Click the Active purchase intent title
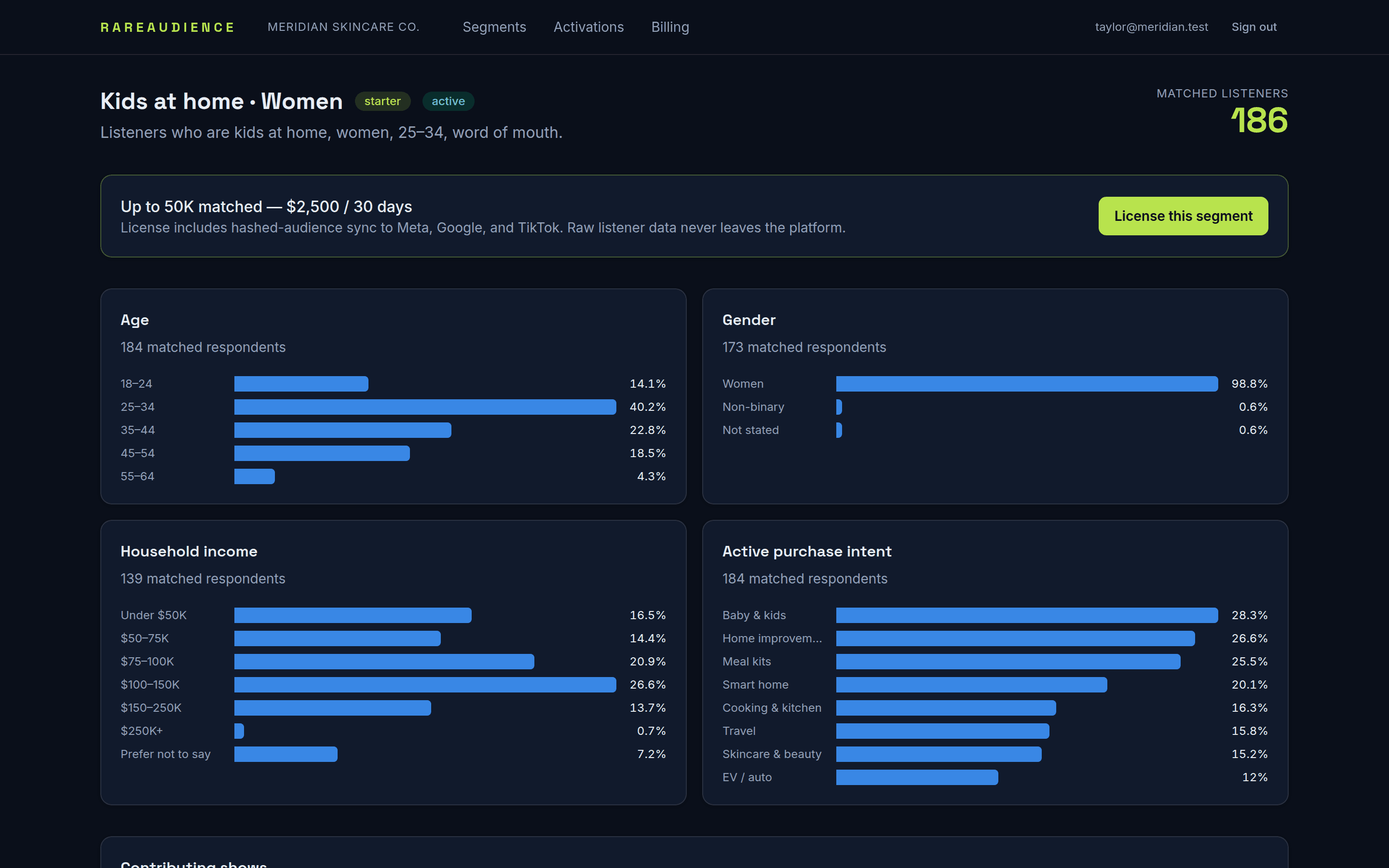This screenshot has width=1389, height=868. click(x=806, y=551)
